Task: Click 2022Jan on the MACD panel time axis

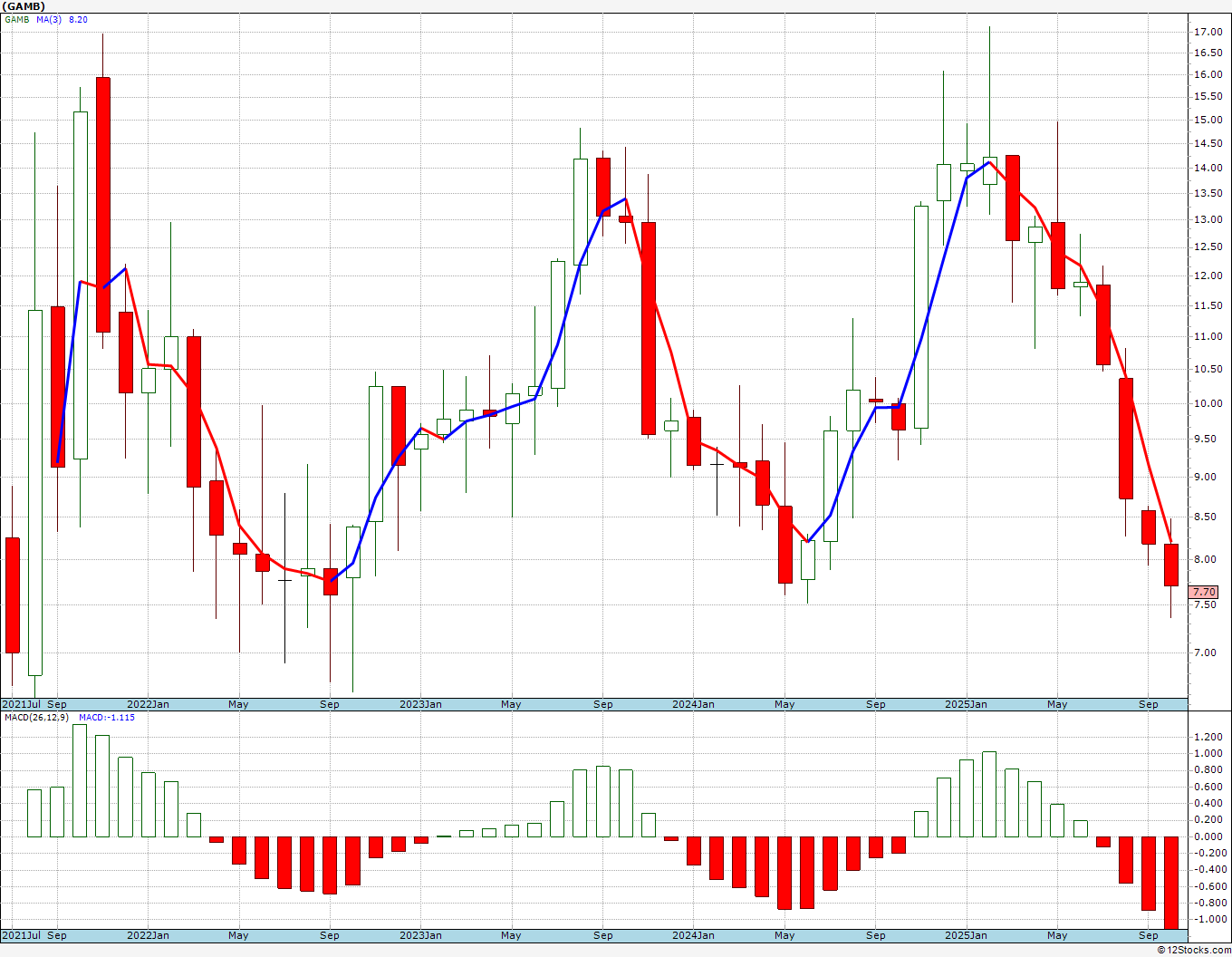Action: coord(148,935)
